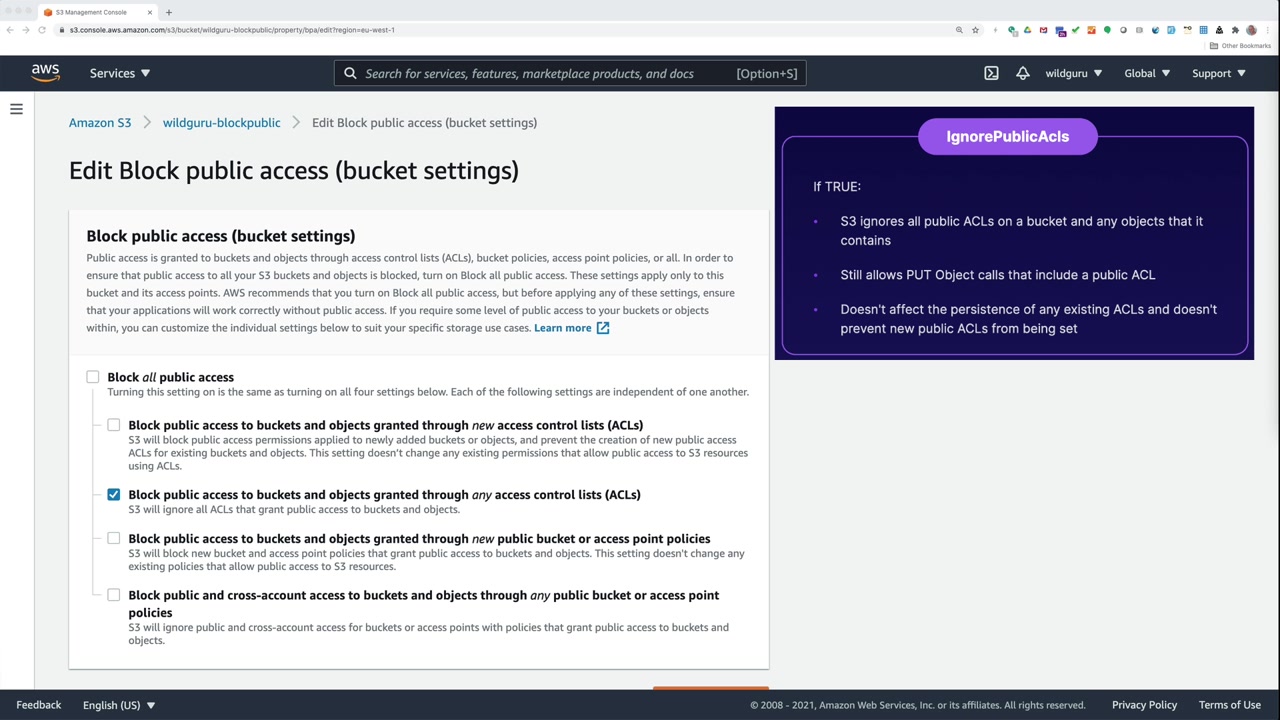
Task: Check block public and cross-account access
Action: point(114,595)
